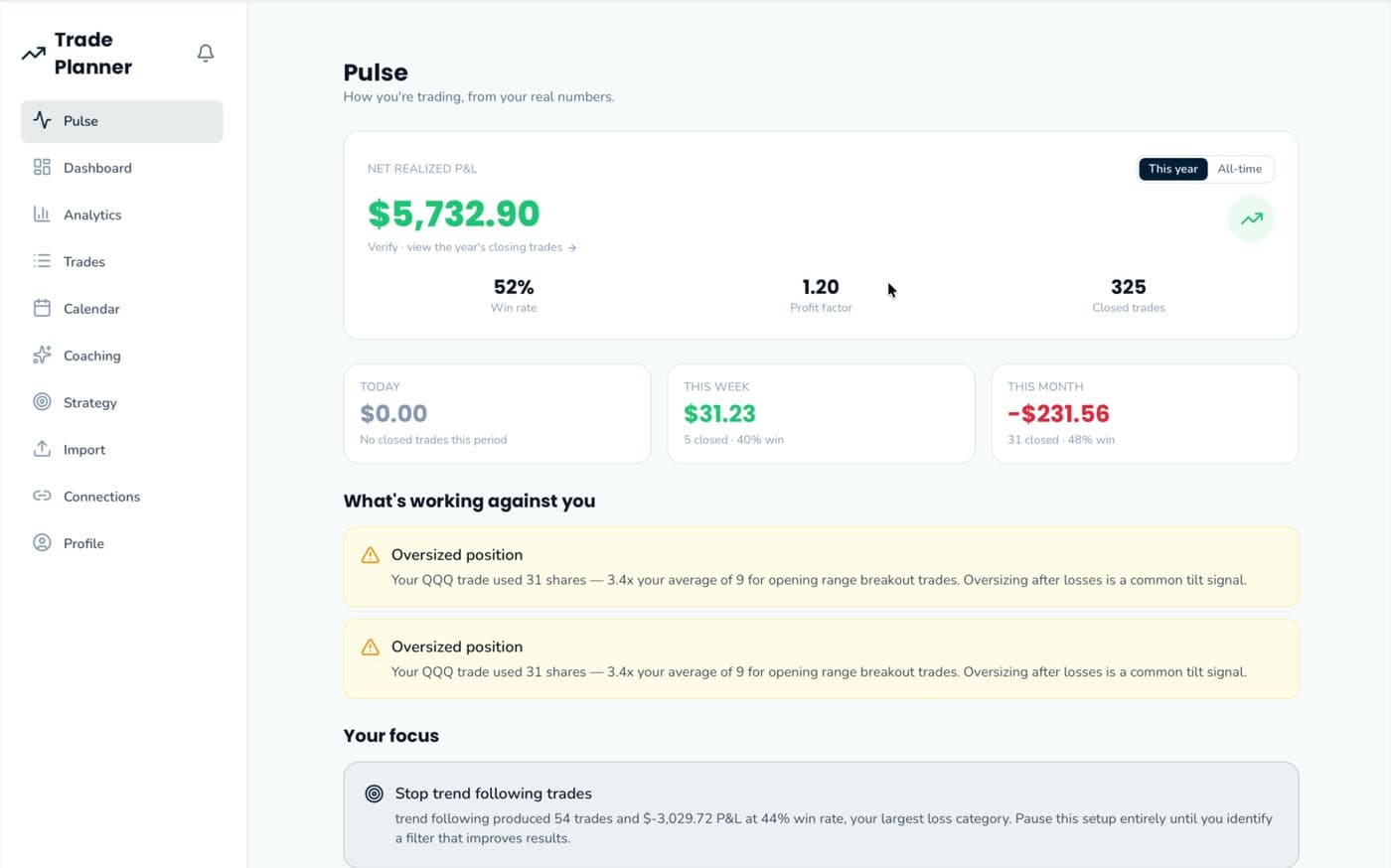1391x868 pixels.
Task: Open the Trades menu label
Action: (84, 262)
